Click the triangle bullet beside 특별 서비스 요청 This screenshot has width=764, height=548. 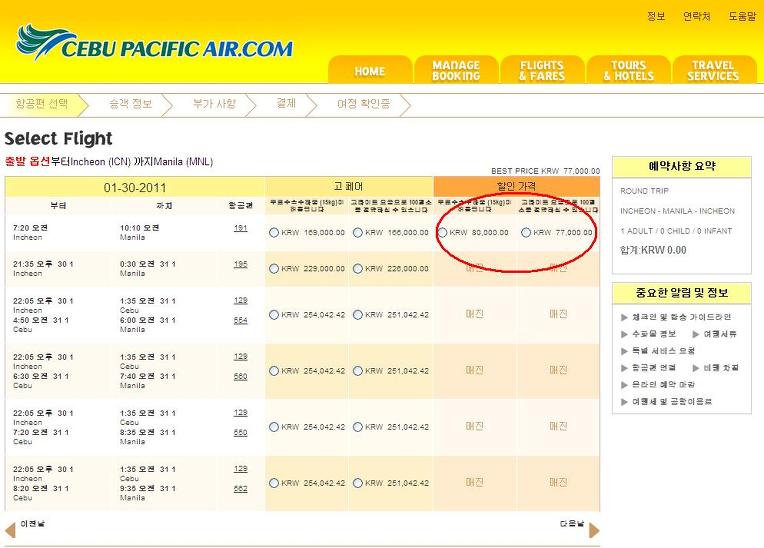(624, 351)
